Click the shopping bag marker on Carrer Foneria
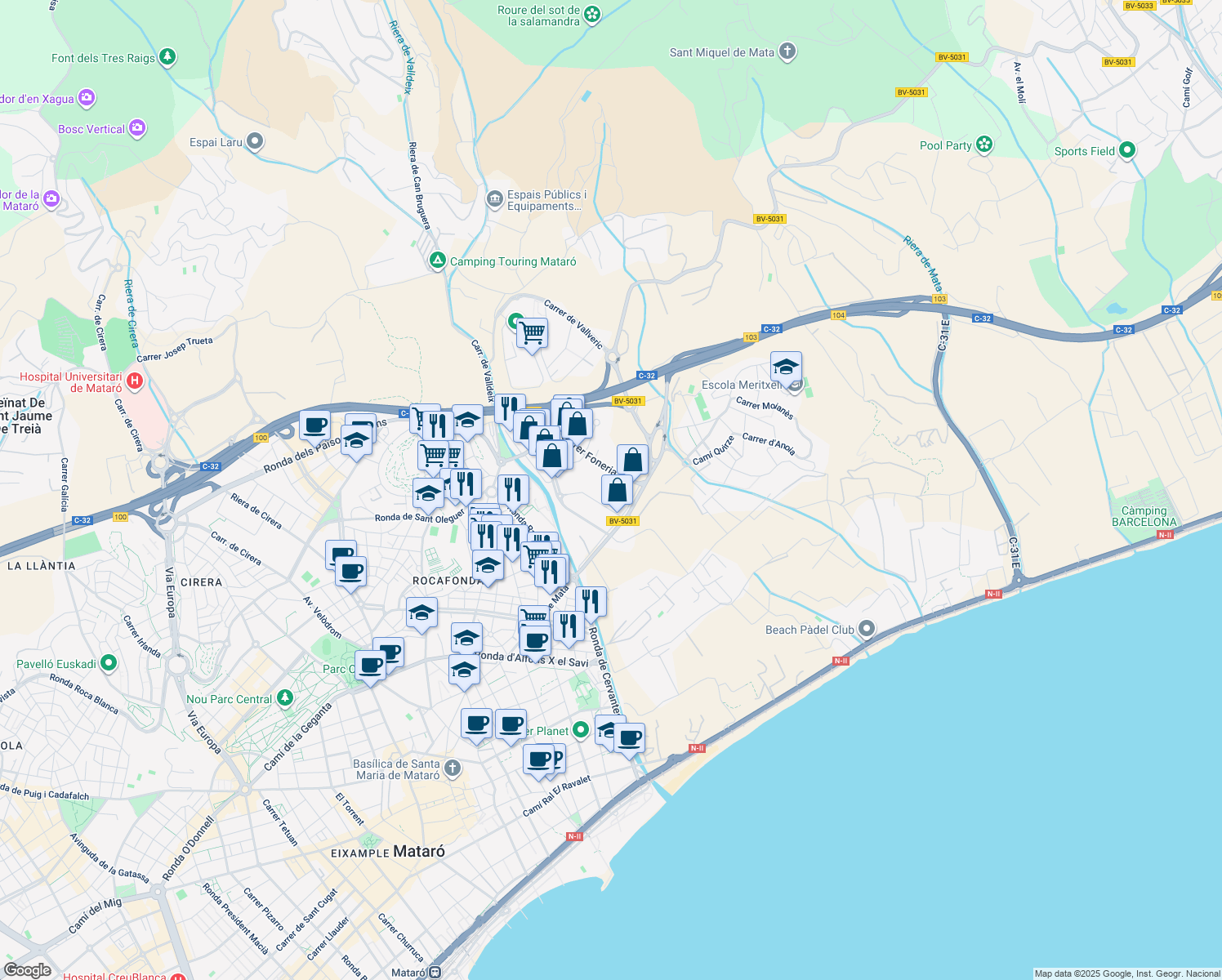The image size is (1222, 980). click(x=633, y=459)
